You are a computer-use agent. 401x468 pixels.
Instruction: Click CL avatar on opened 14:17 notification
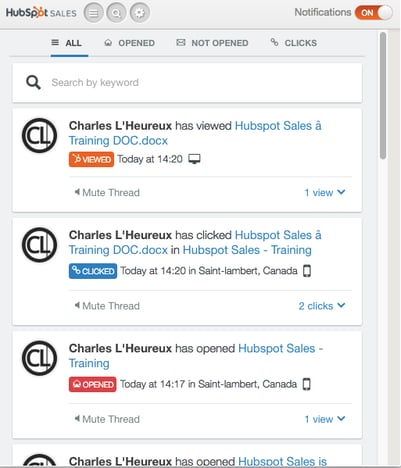(x=40, y=358)
